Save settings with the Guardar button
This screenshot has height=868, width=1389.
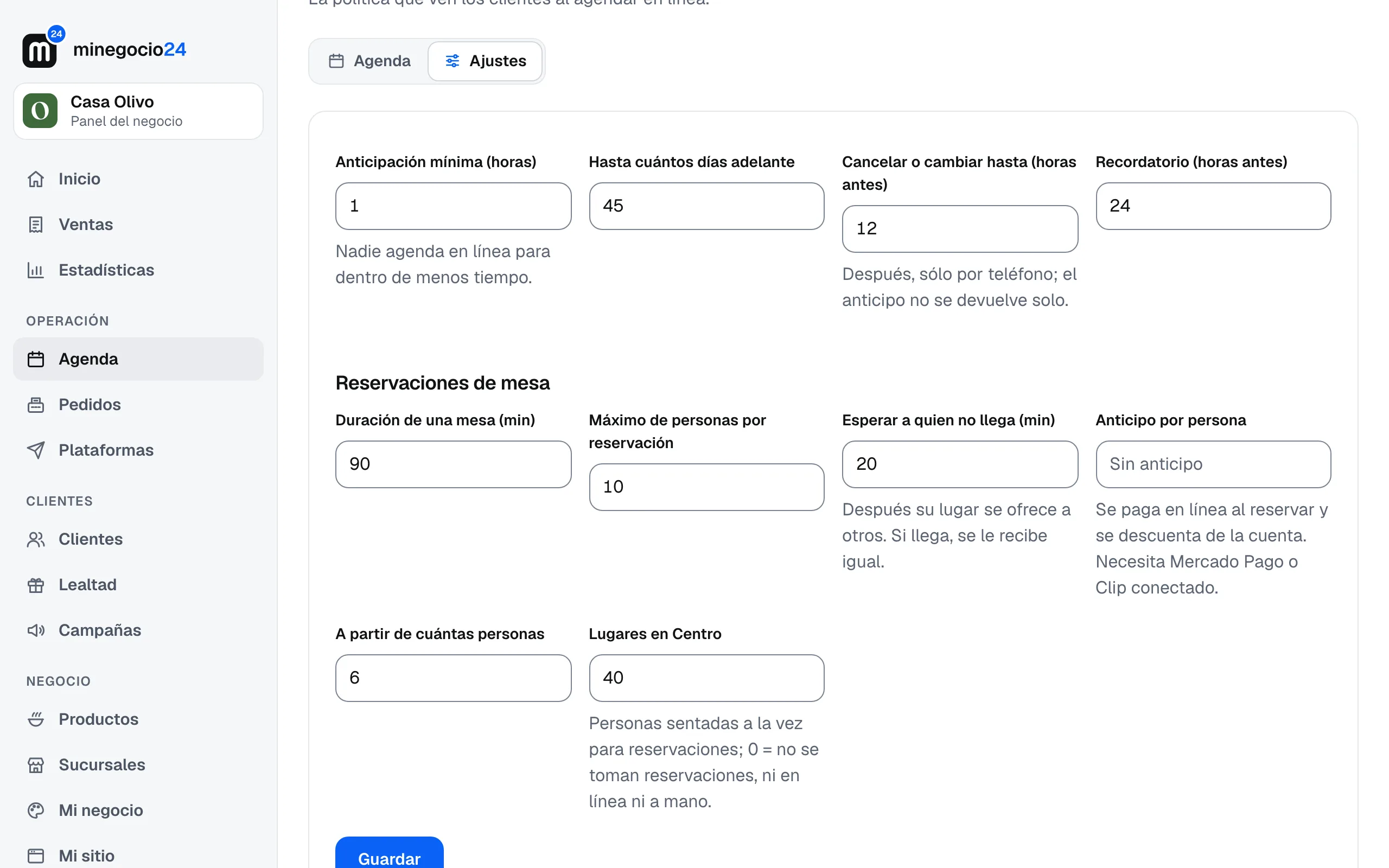pyautogui.click(x=389, y=854)
